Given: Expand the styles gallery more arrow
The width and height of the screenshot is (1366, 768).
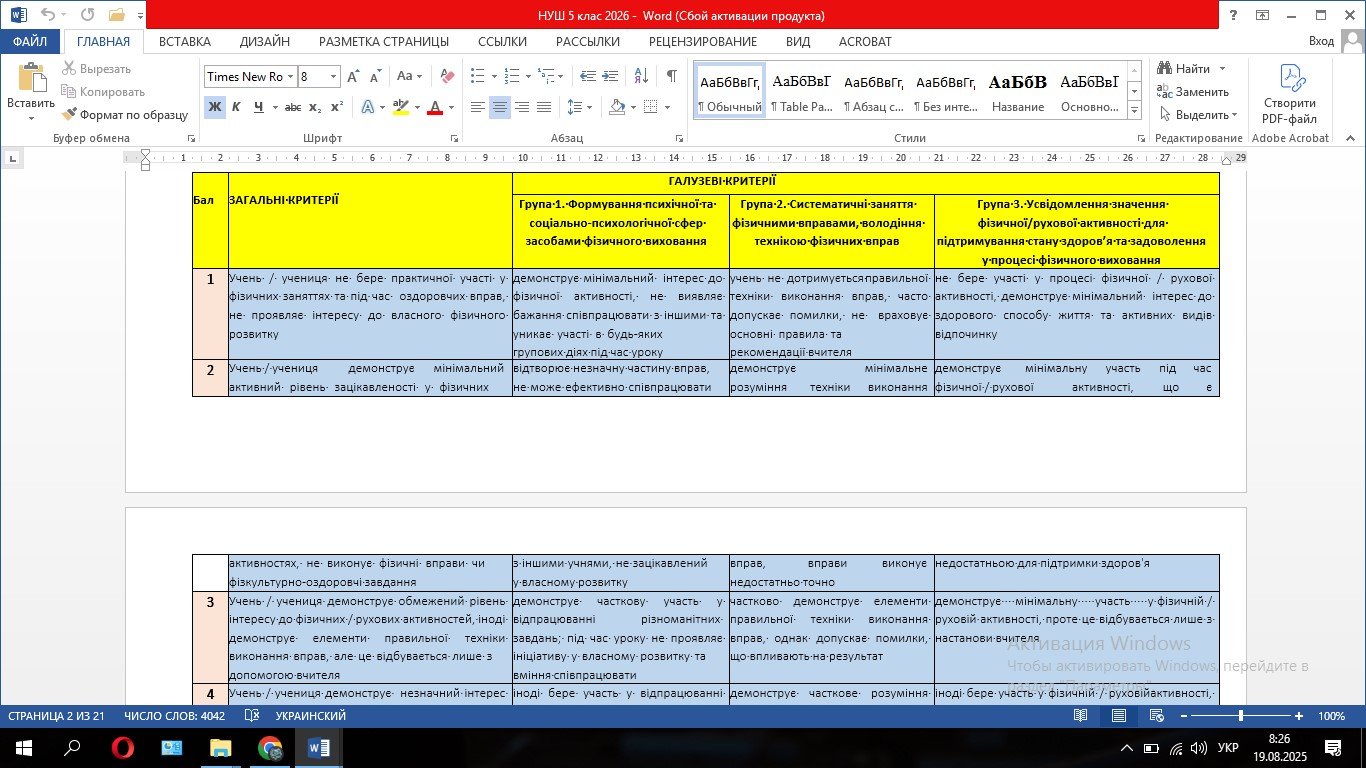Looking at the screenshot, I should coord(1134,108).
